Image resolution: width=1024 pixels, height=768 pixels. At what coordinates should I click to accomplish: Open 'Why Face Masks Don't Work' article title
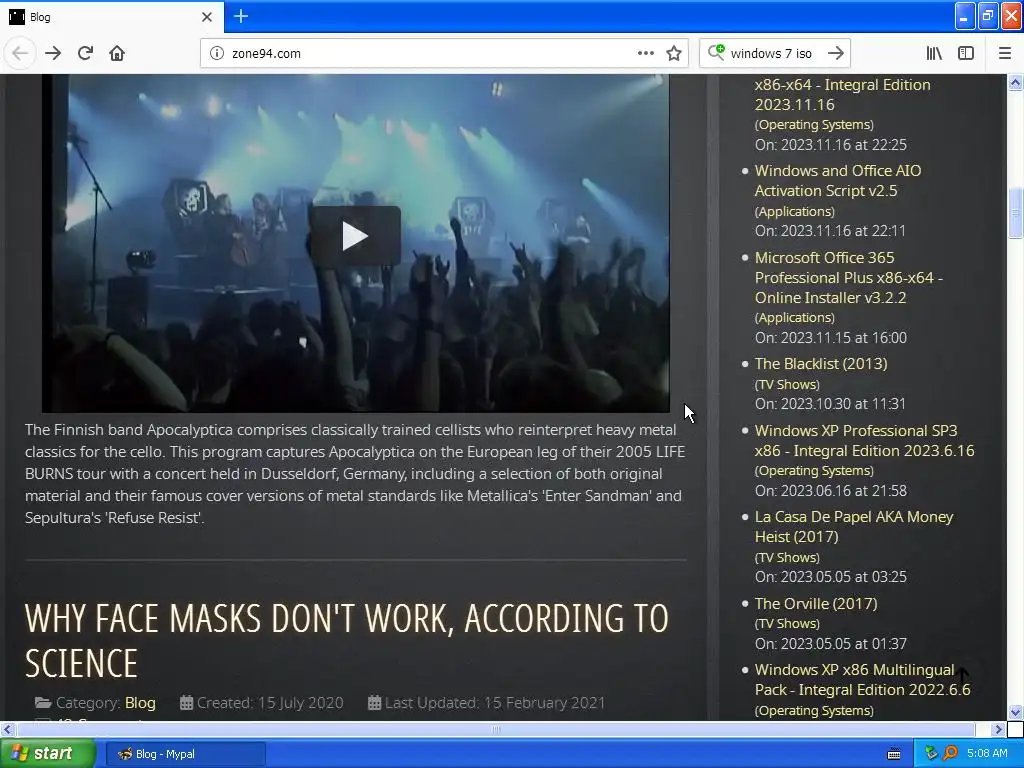coord(347,641)
